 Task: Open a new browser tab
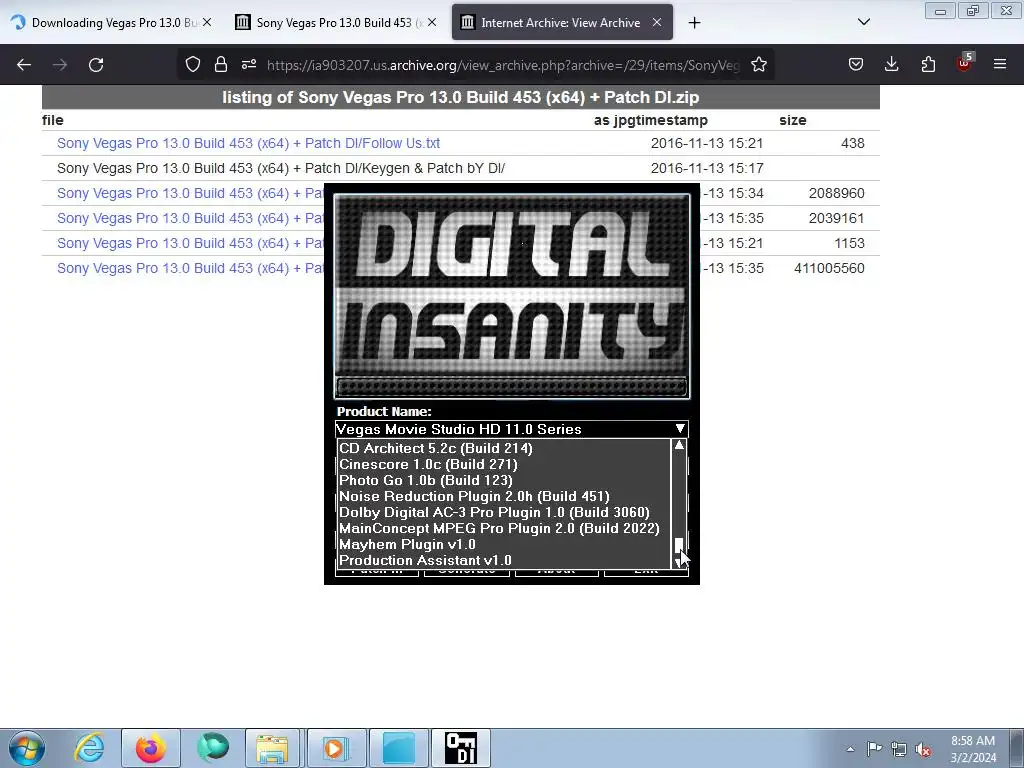point(694,23)
